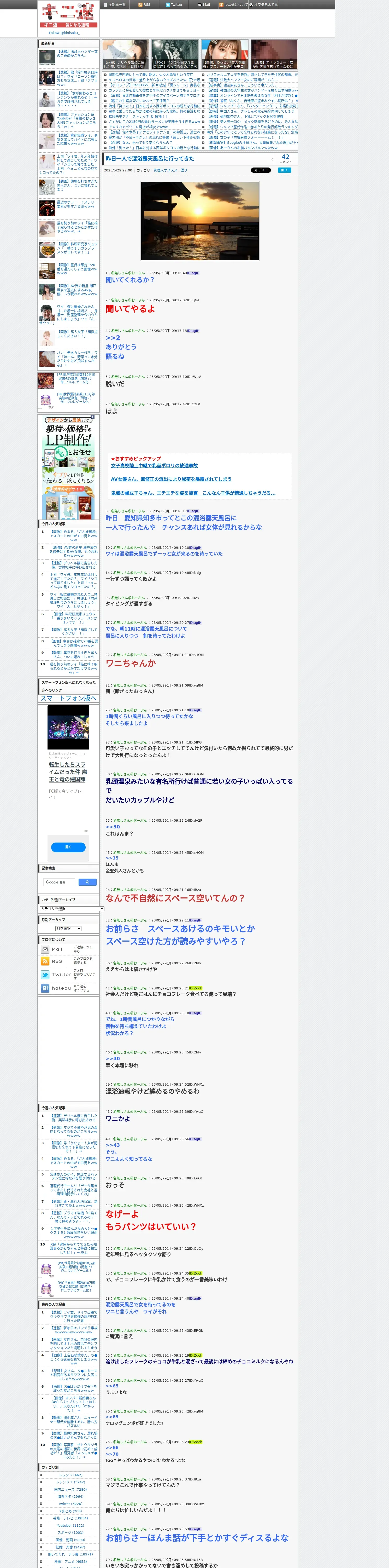
Task: Open the トレンド２ (3242) category
Action: pos(70,1482)
